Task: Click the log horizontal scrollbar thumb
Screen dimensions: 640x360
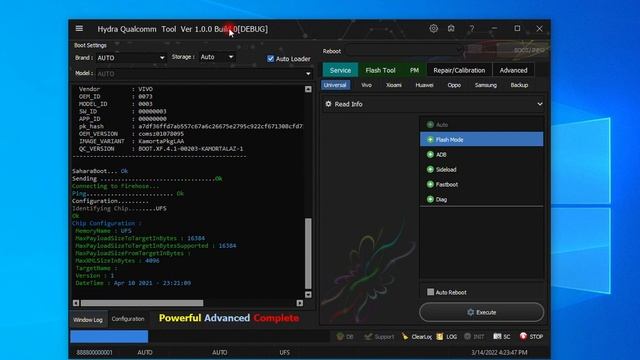Action: 142,303
